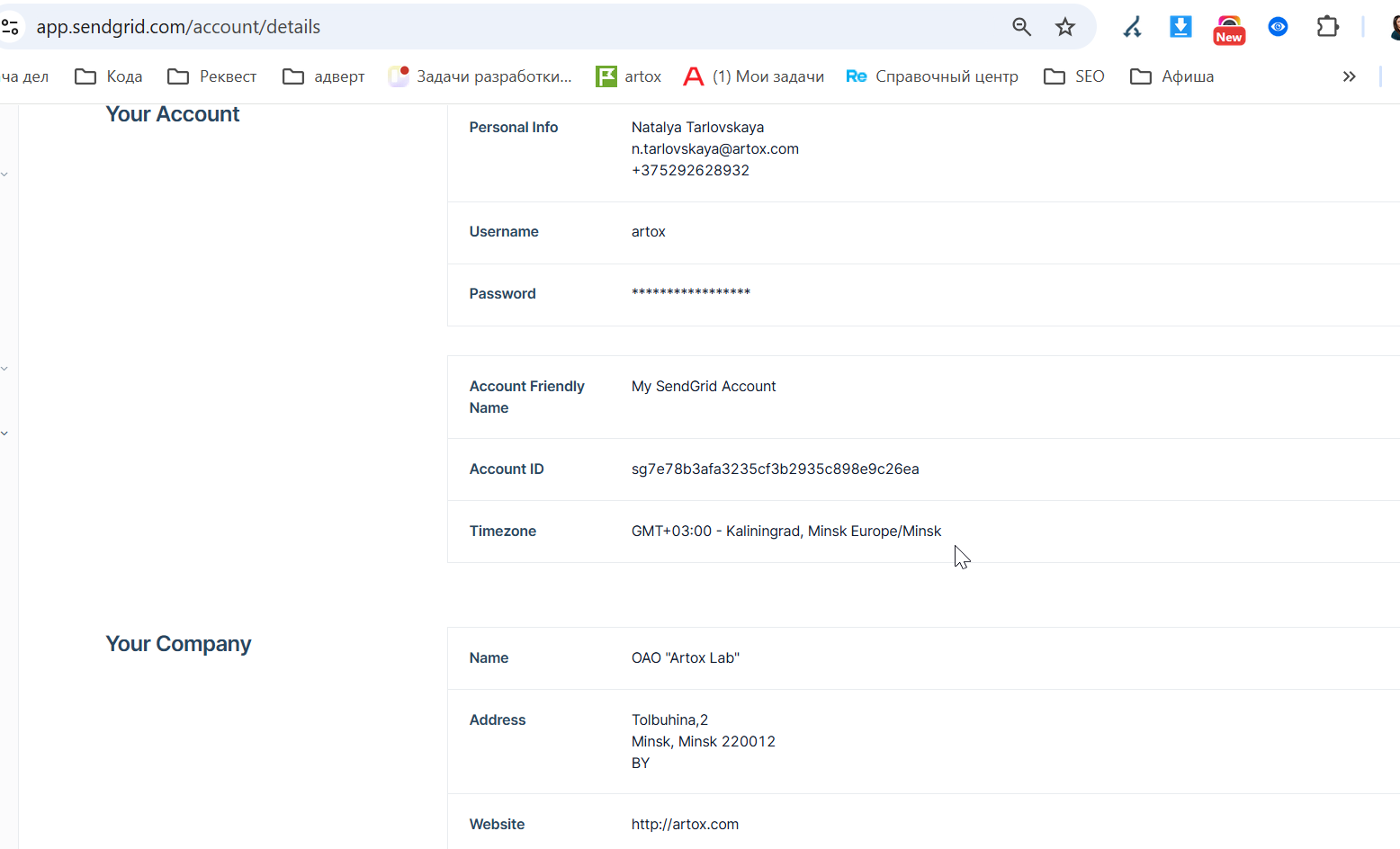
Task: Click the Website row label
Action: tap(498, 824)
